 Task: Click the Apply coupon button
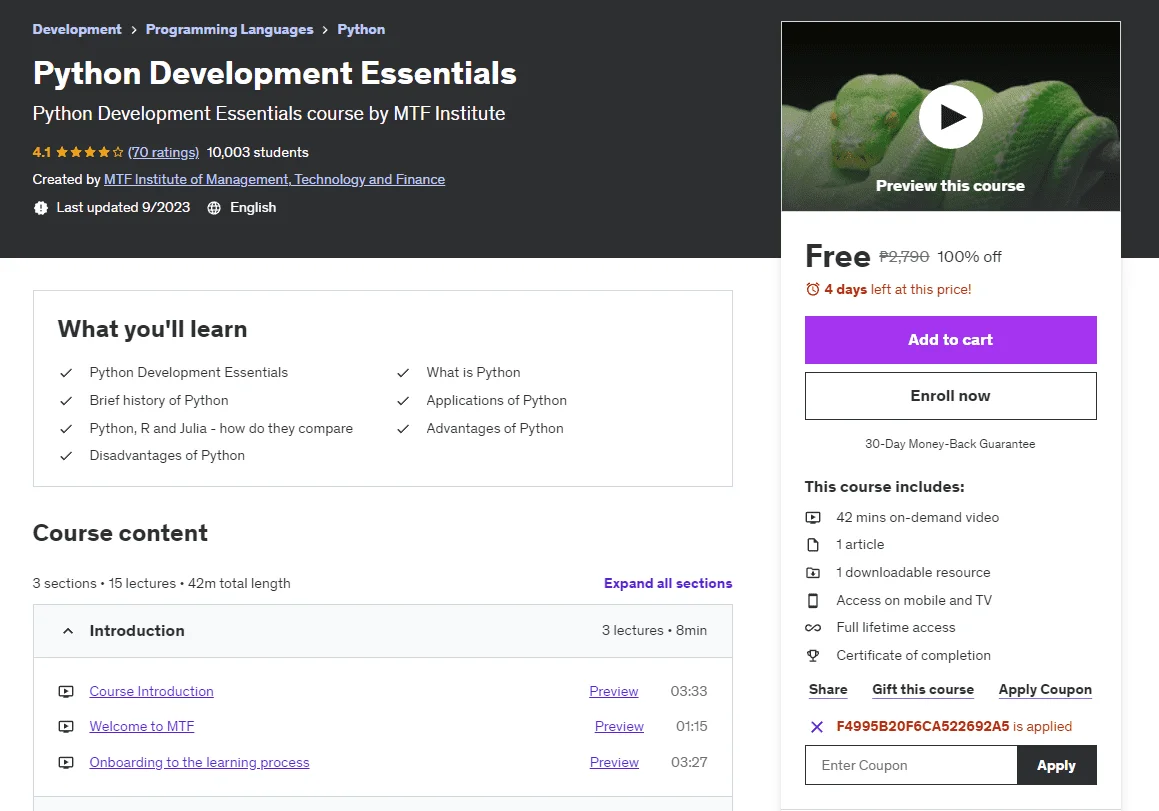(x=1056, y=765)
